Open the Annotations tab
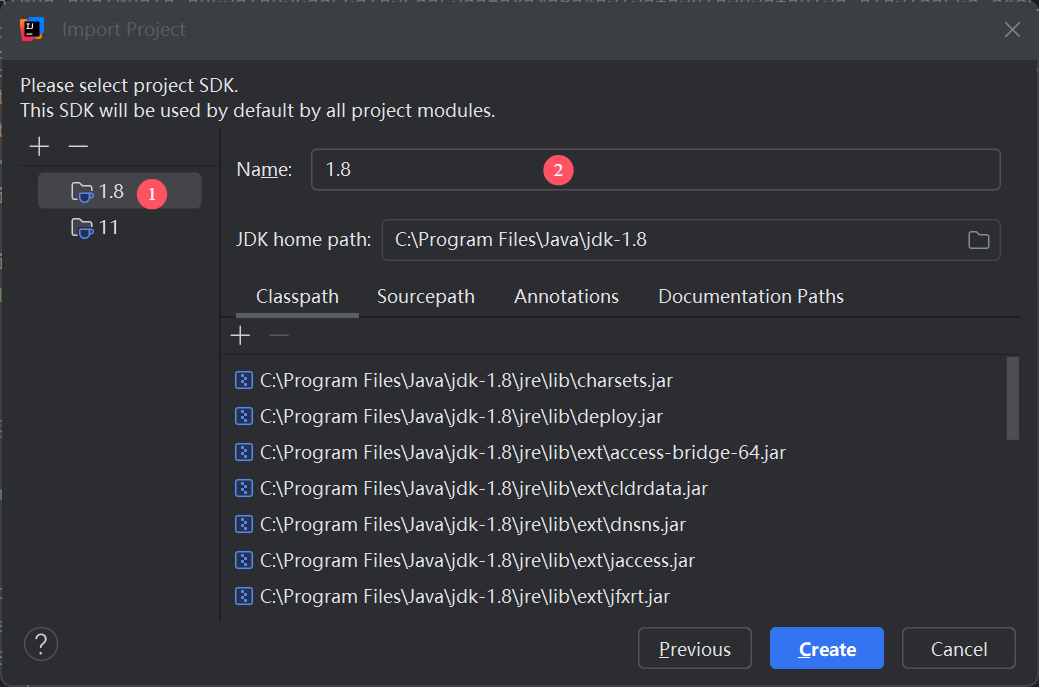1039x687 pixels. click(x=566, y=297)
